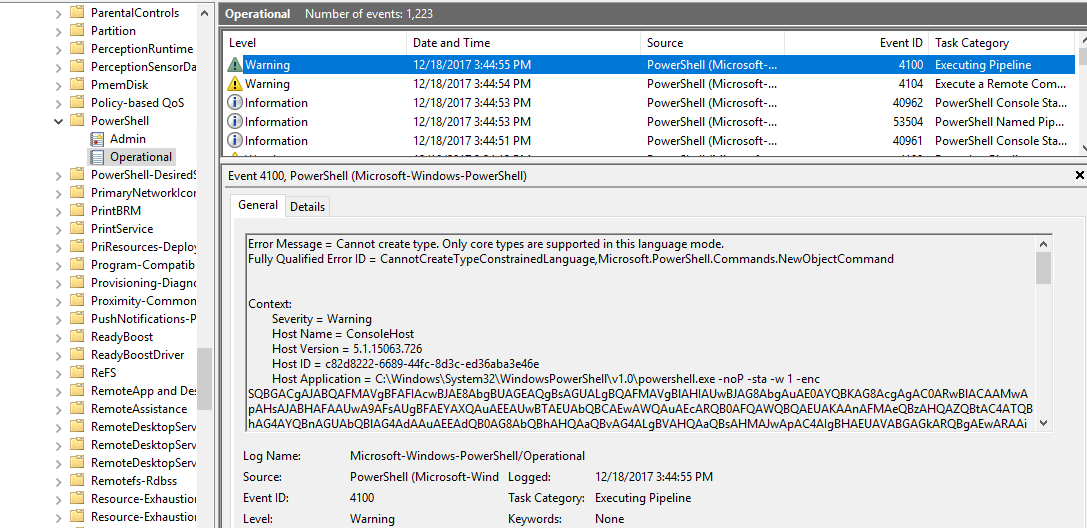
Task: Sort events by Date and Time column
Action: coord(451,43)
